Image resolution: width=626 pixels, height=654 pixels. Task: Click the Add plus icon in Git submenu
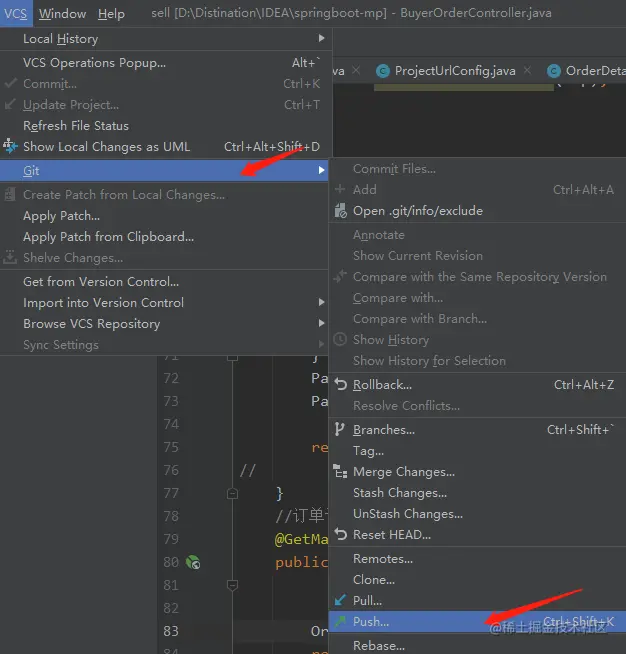[x=340, y=189]
